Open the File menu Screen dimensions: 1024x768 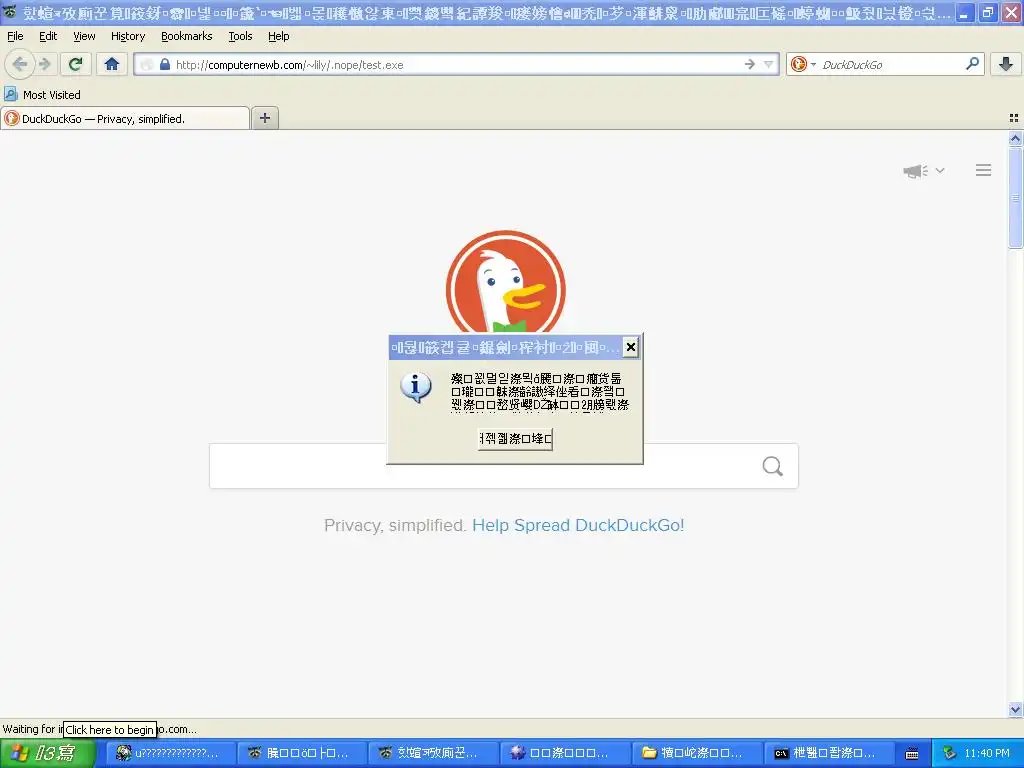15,36
